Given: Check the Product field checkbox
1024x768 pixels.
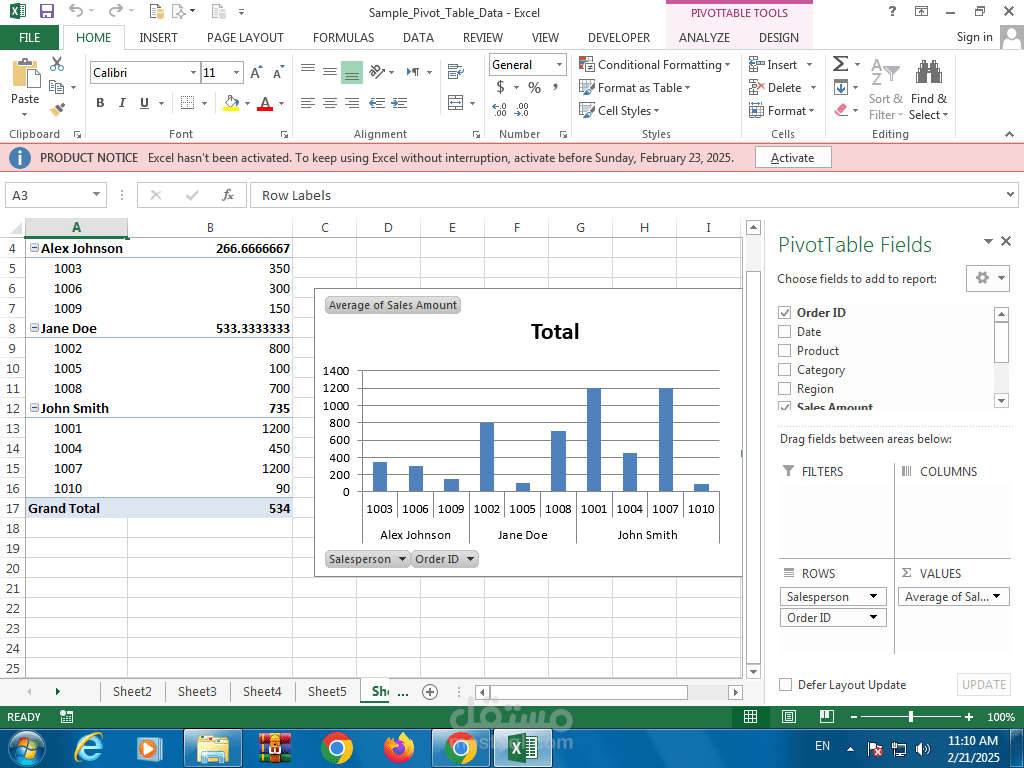Looking at the screenshot, I should tap(784, 350).
